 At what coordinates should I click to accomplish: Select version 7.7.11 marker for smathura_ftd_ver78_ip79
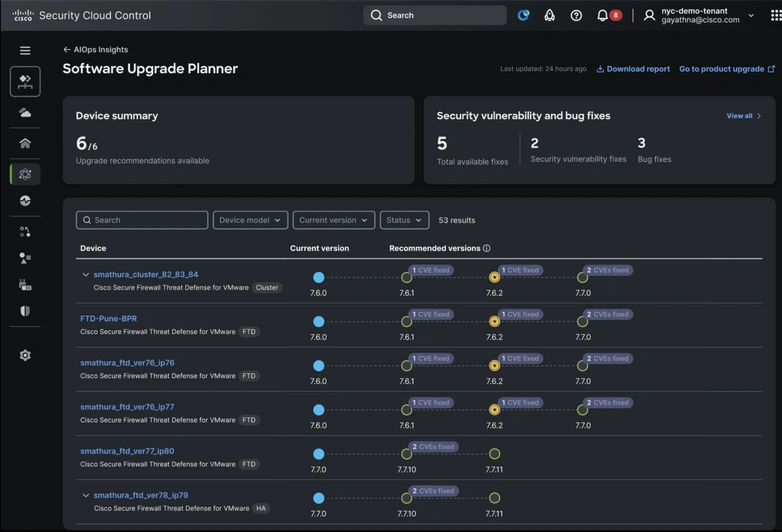(x=494, y=498)
